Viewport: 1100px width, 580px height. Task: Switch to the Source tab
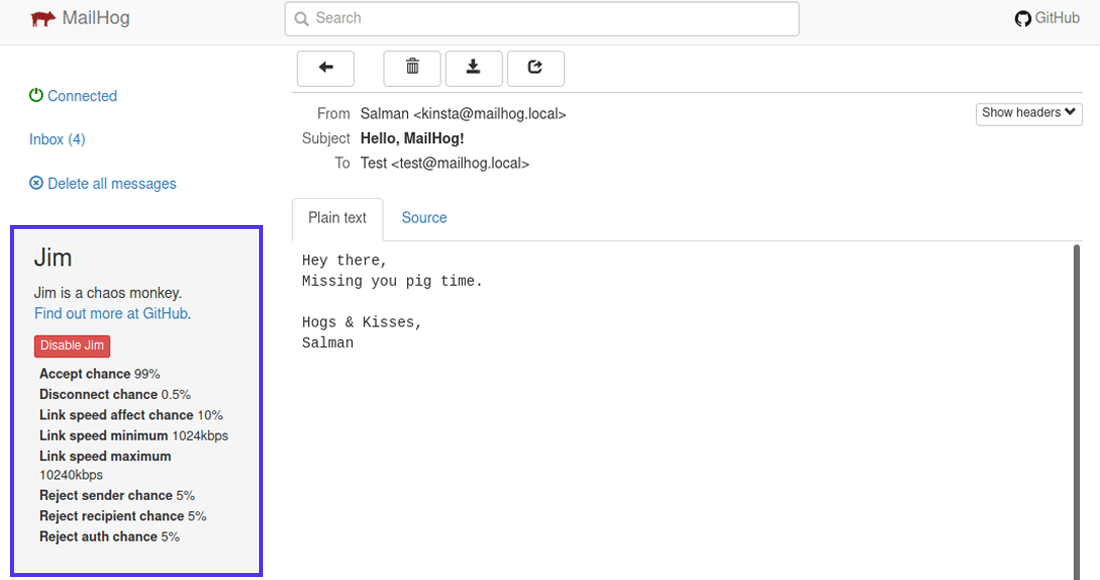(x=424, y=218)
